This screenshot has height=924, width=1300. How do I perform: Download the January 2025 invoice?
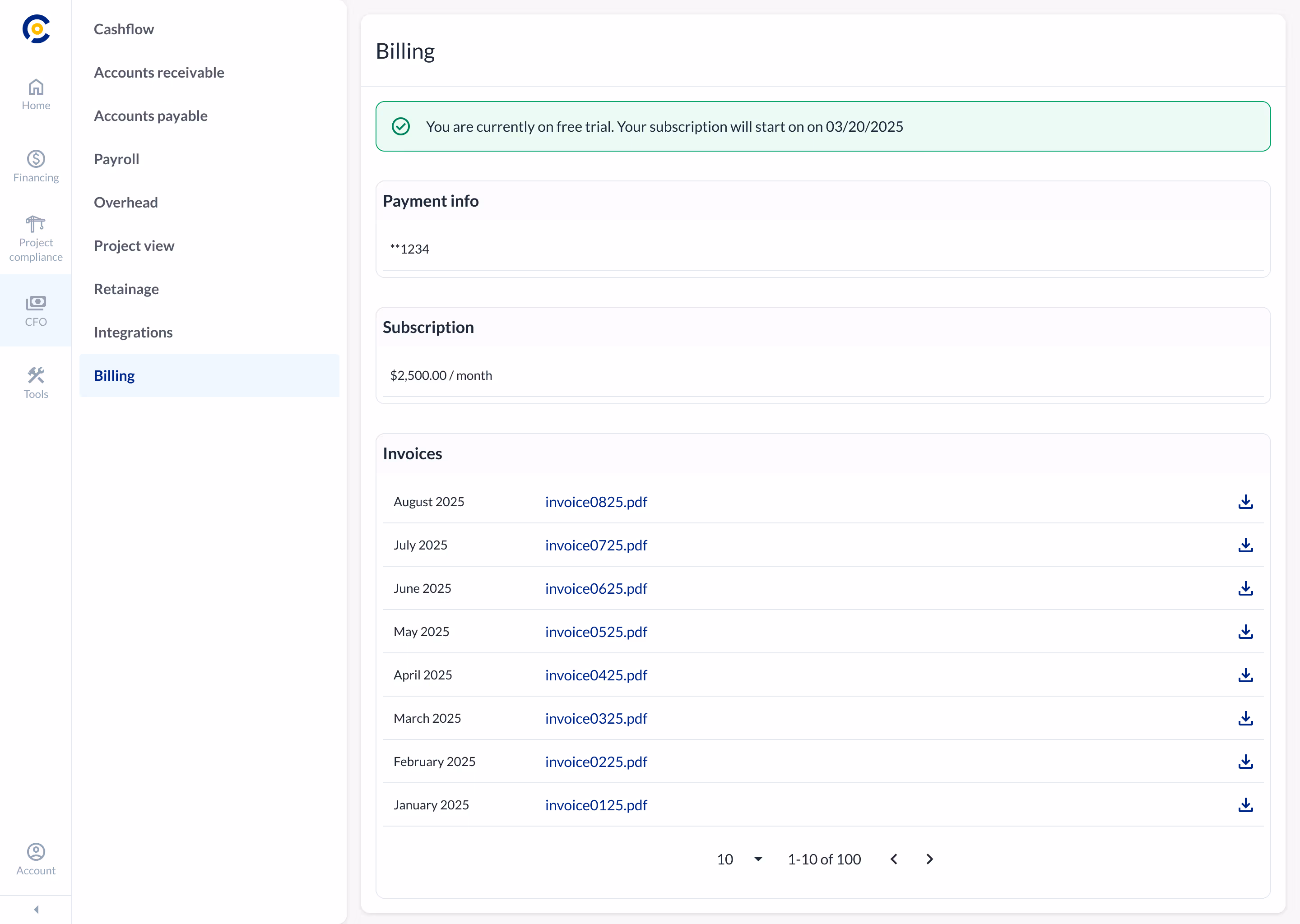[x=1245, y=804]
